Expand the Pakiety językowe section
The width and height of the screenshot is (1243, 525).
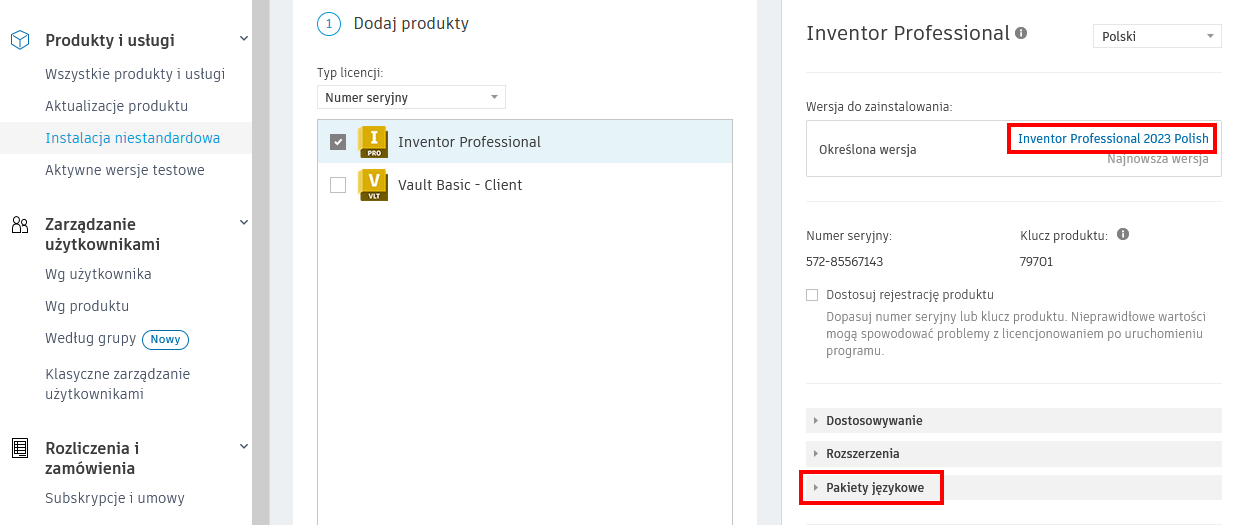873,488
